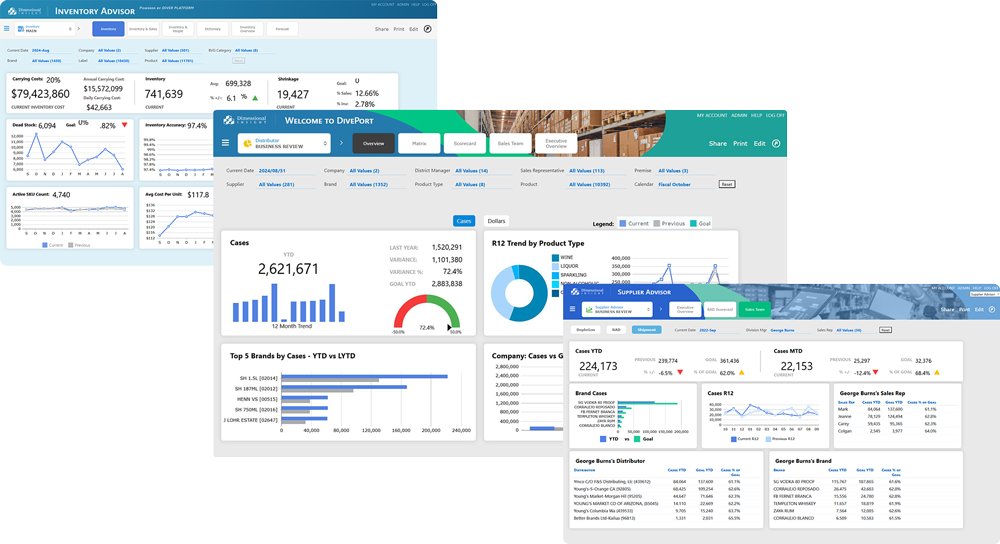Switch Supplier Advisor view to Depletion
The image size is (1000, 544).
[587, 329]
